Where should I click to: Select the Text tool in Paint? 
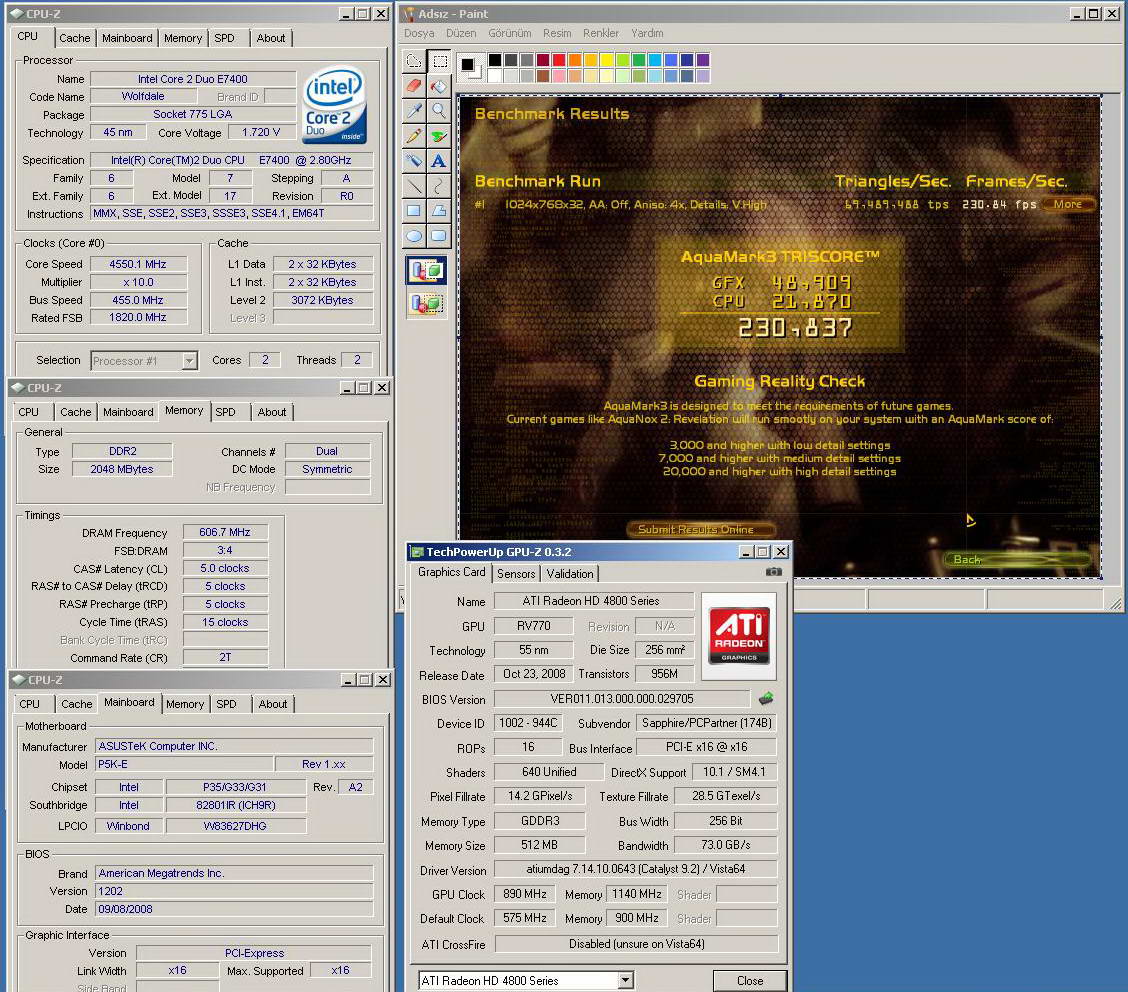tap(439, 161)
